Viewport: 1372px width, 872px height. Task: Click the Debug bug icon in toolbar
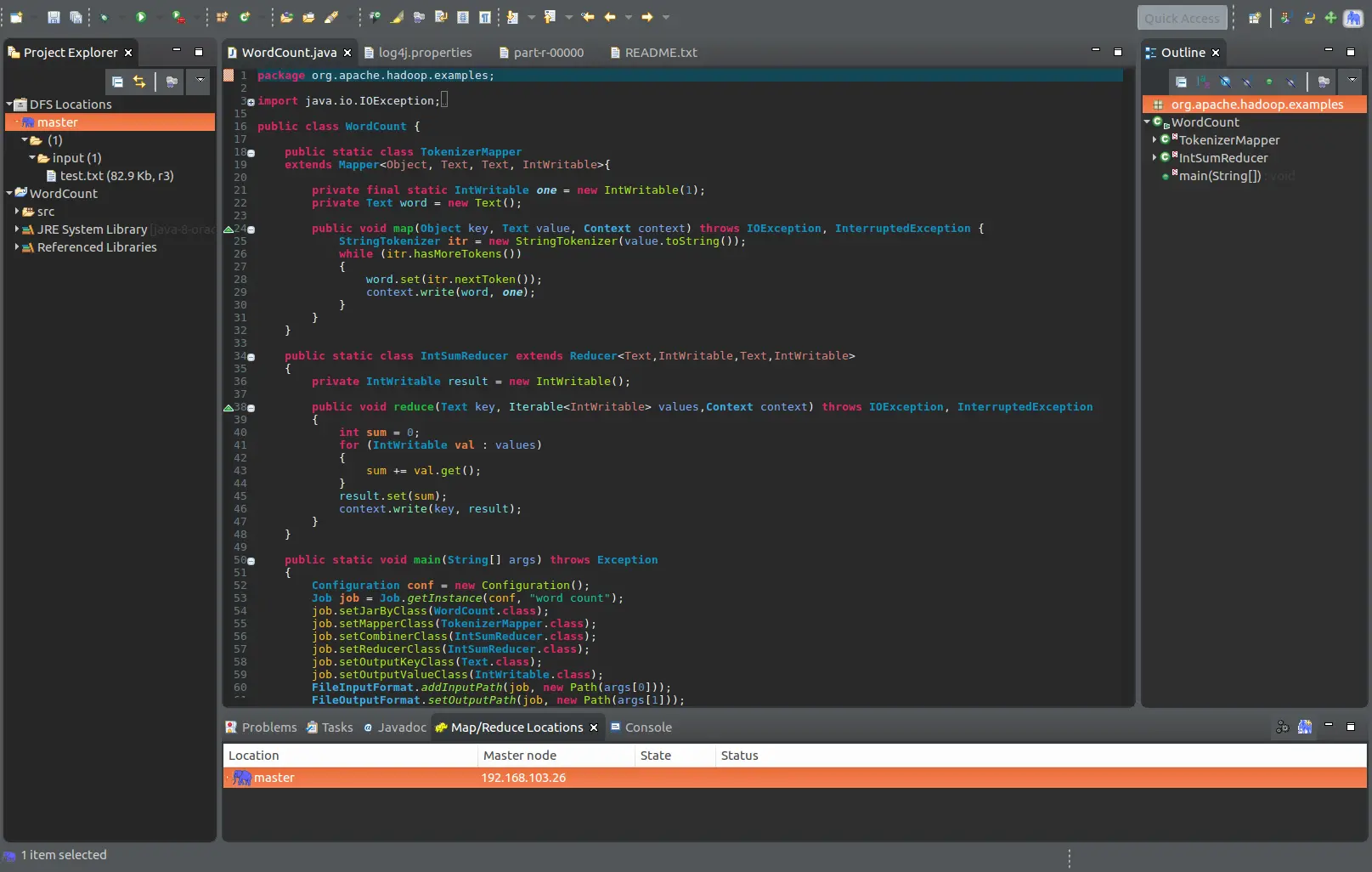click(x=104, y=17)
